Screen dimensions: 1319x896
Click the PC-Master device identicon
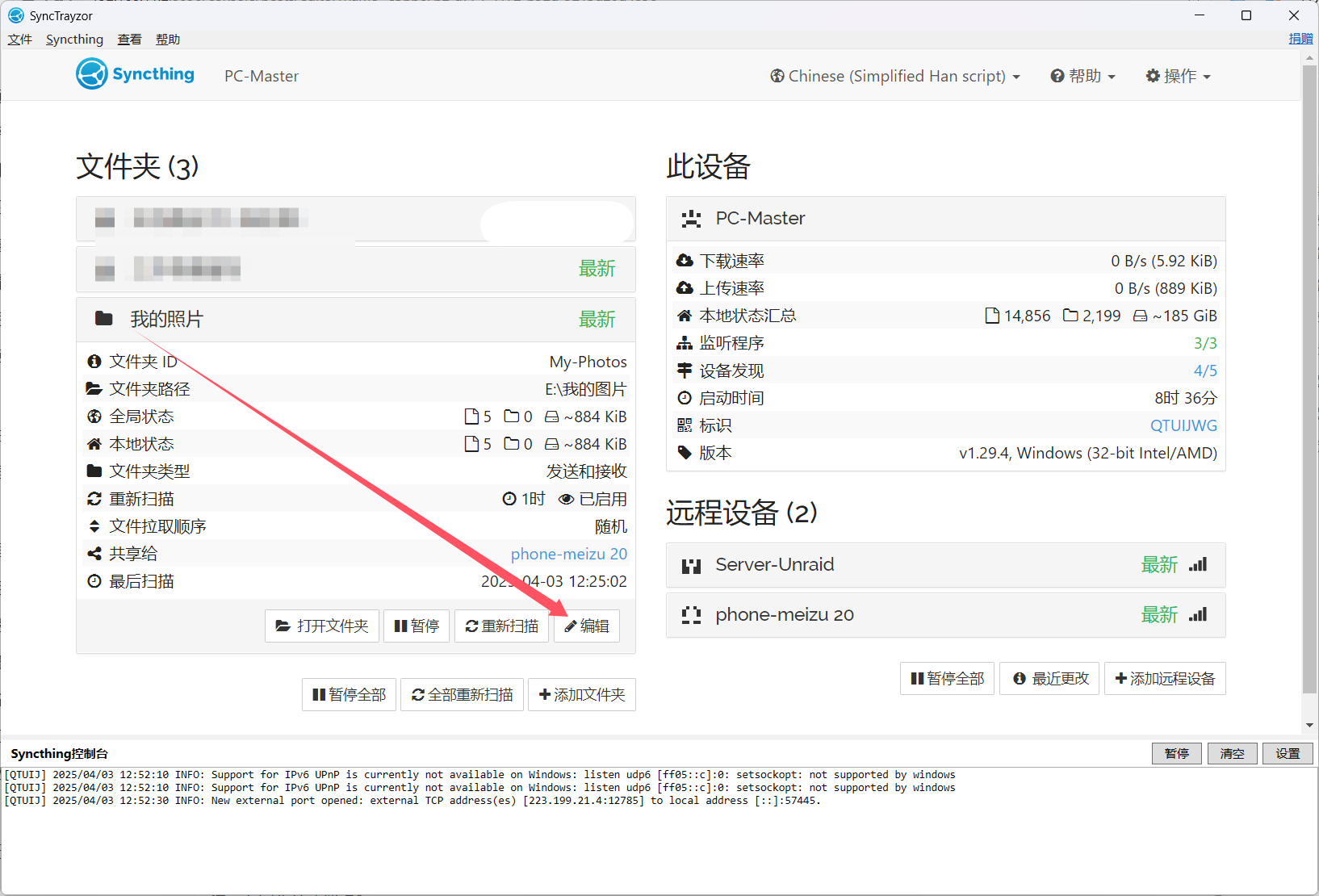[691, 219]
